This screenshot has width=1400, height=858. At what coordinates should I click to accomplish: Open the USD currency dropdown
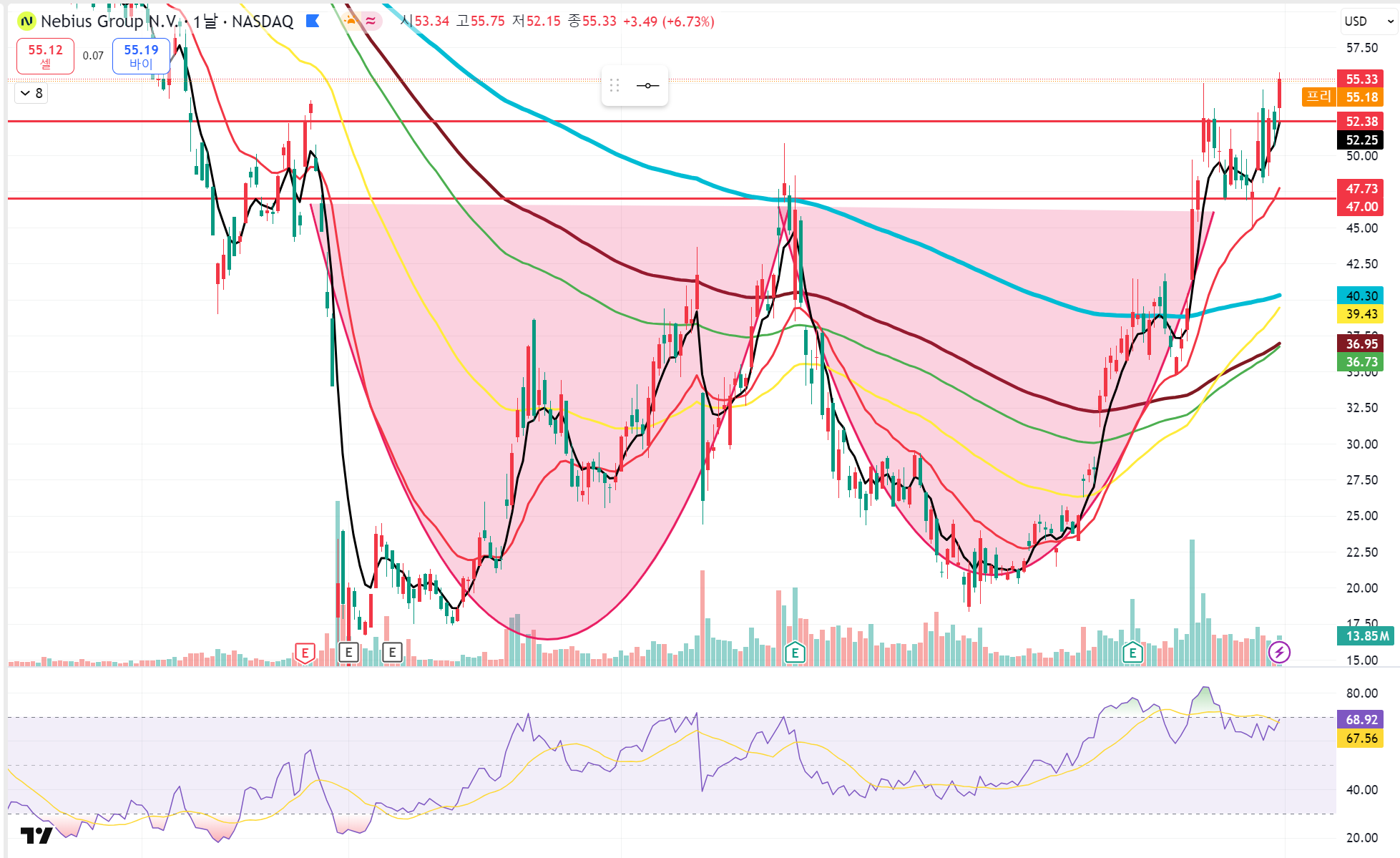(x=1369, y=21)
